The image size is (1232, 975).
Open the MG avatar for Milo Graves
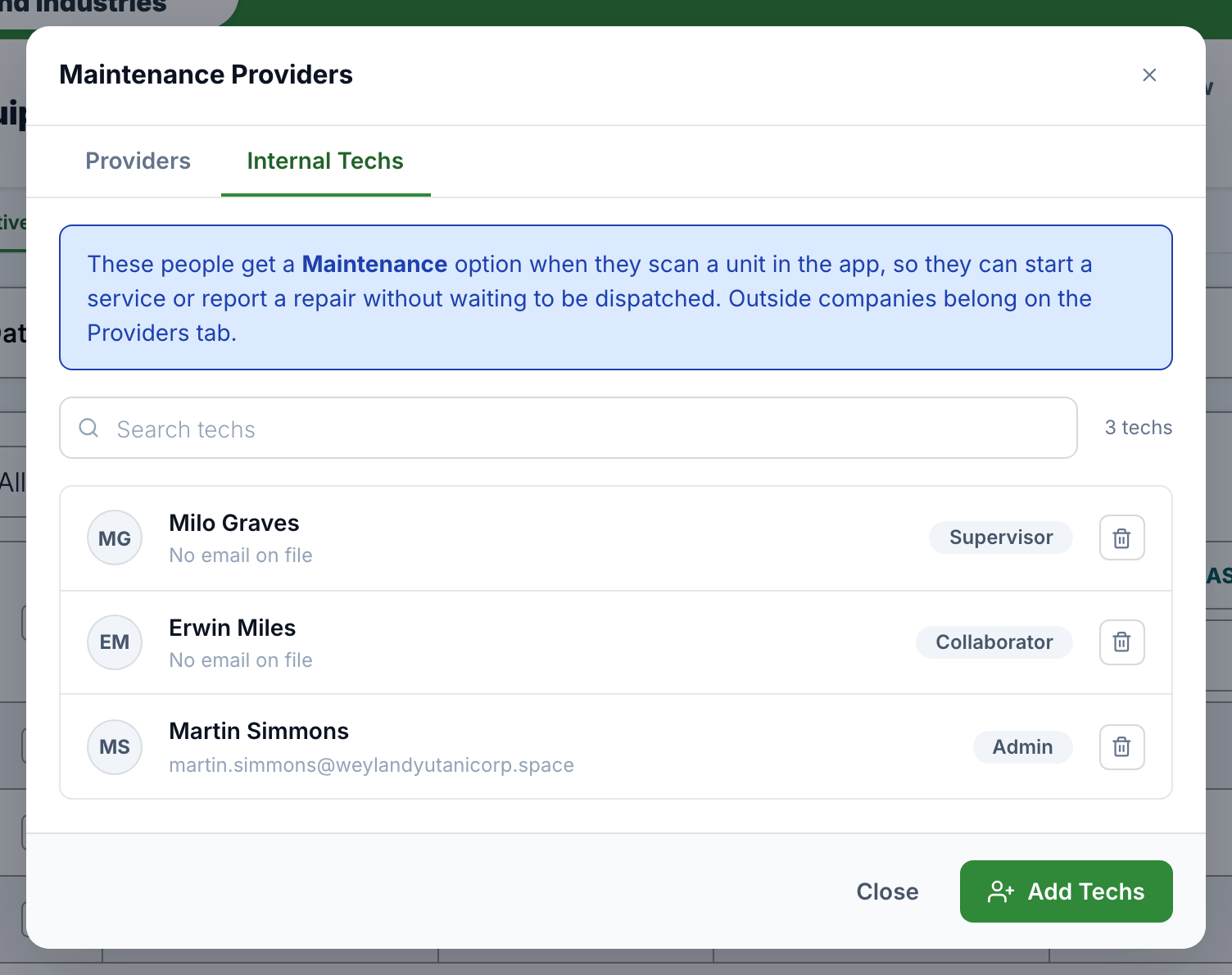point(115,538)
